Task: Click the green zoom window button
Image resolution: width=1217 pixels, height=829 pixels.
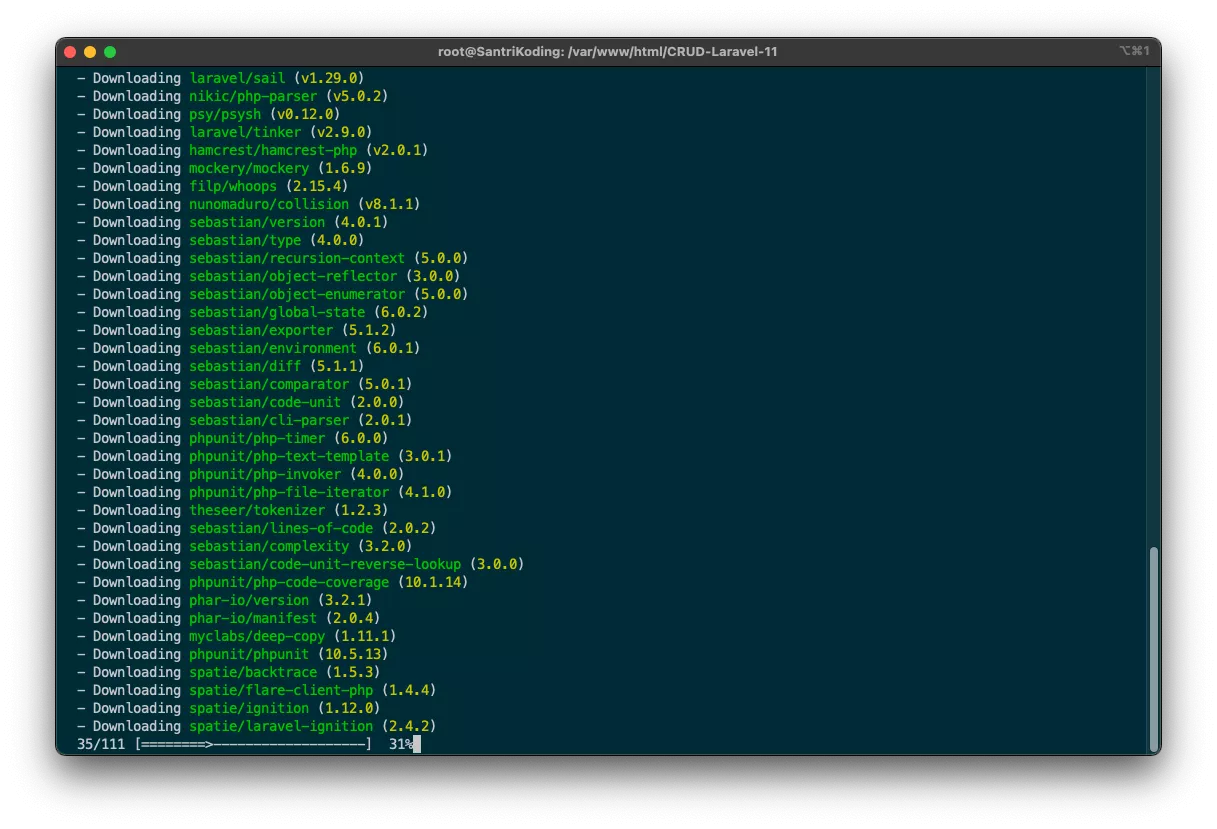Action: (110, 52)
